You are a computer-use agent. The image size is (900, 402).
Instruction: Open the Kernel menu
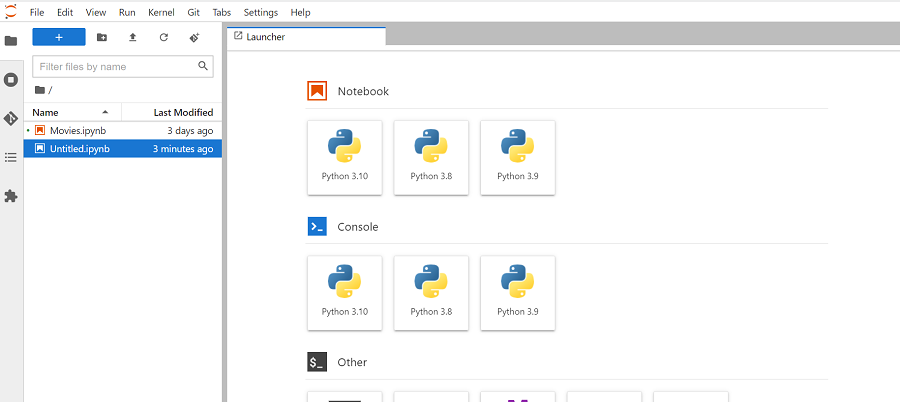click(161, 12)
